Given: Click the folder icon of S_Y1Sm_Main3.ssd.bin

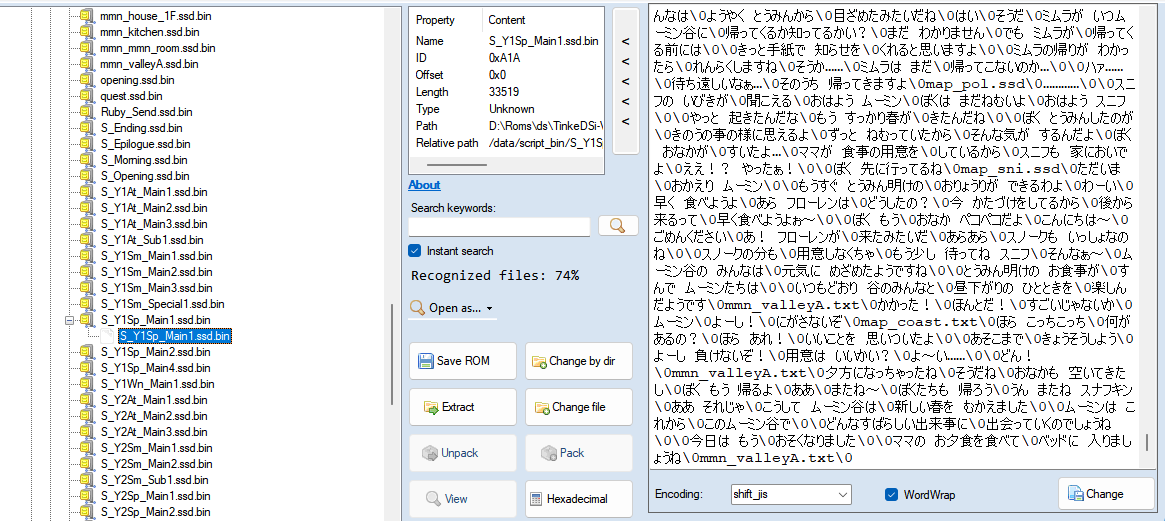Looking at the screenshot, I should (87, 288).
